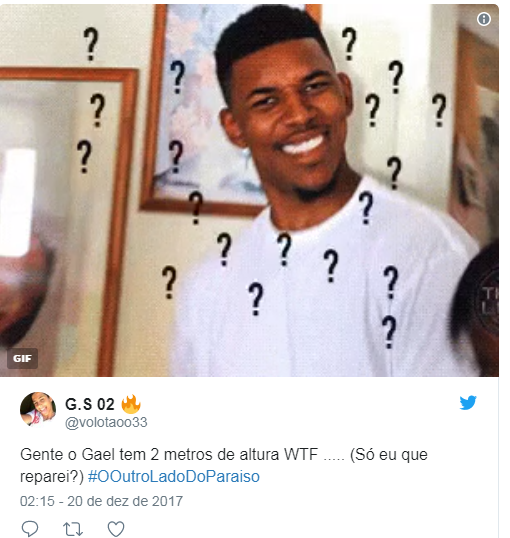The height and width of the screenshot is (538, 510).
Task: Click the 02:15 - 20 de dez de 2017 timestamp
Action: pyautogui.click(x=101, y=501)
